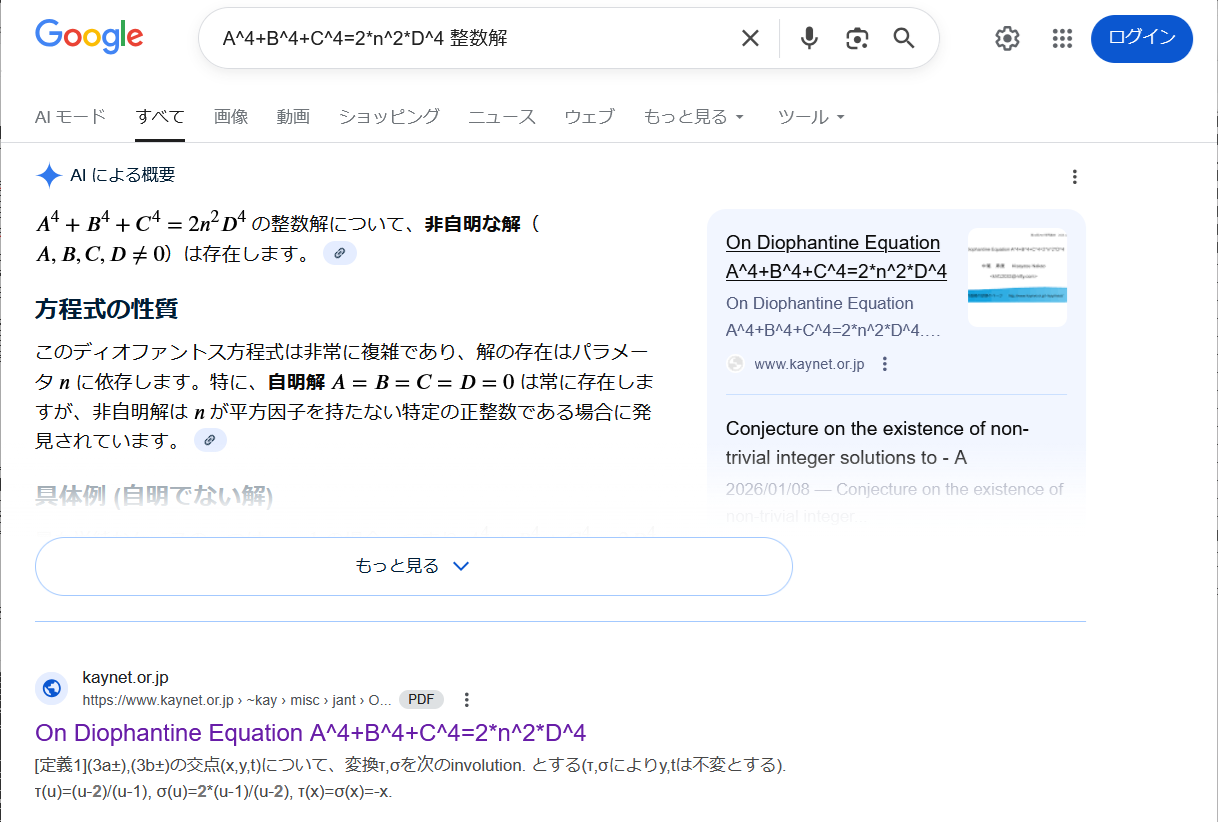The image size is (1218, 822).
Task: Switch to the 画像 tab
Action: [231, 117]
